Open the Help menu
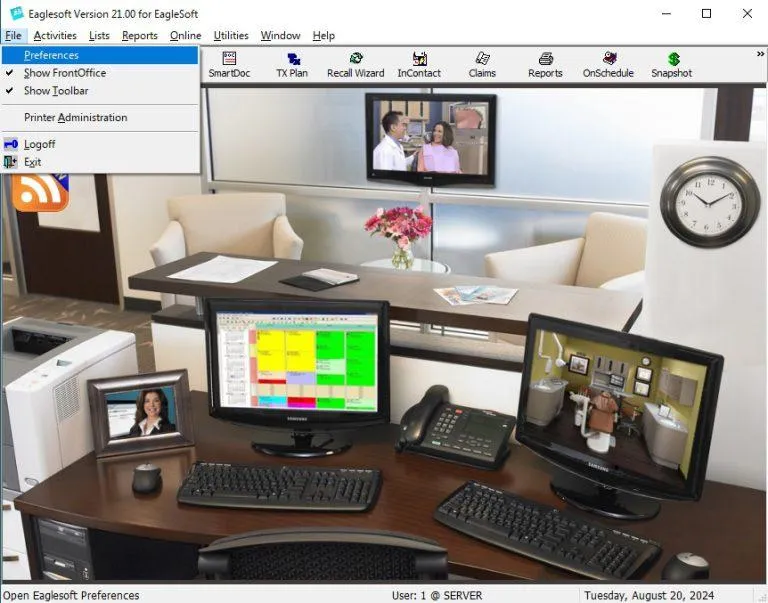 (x=323, y=36)
